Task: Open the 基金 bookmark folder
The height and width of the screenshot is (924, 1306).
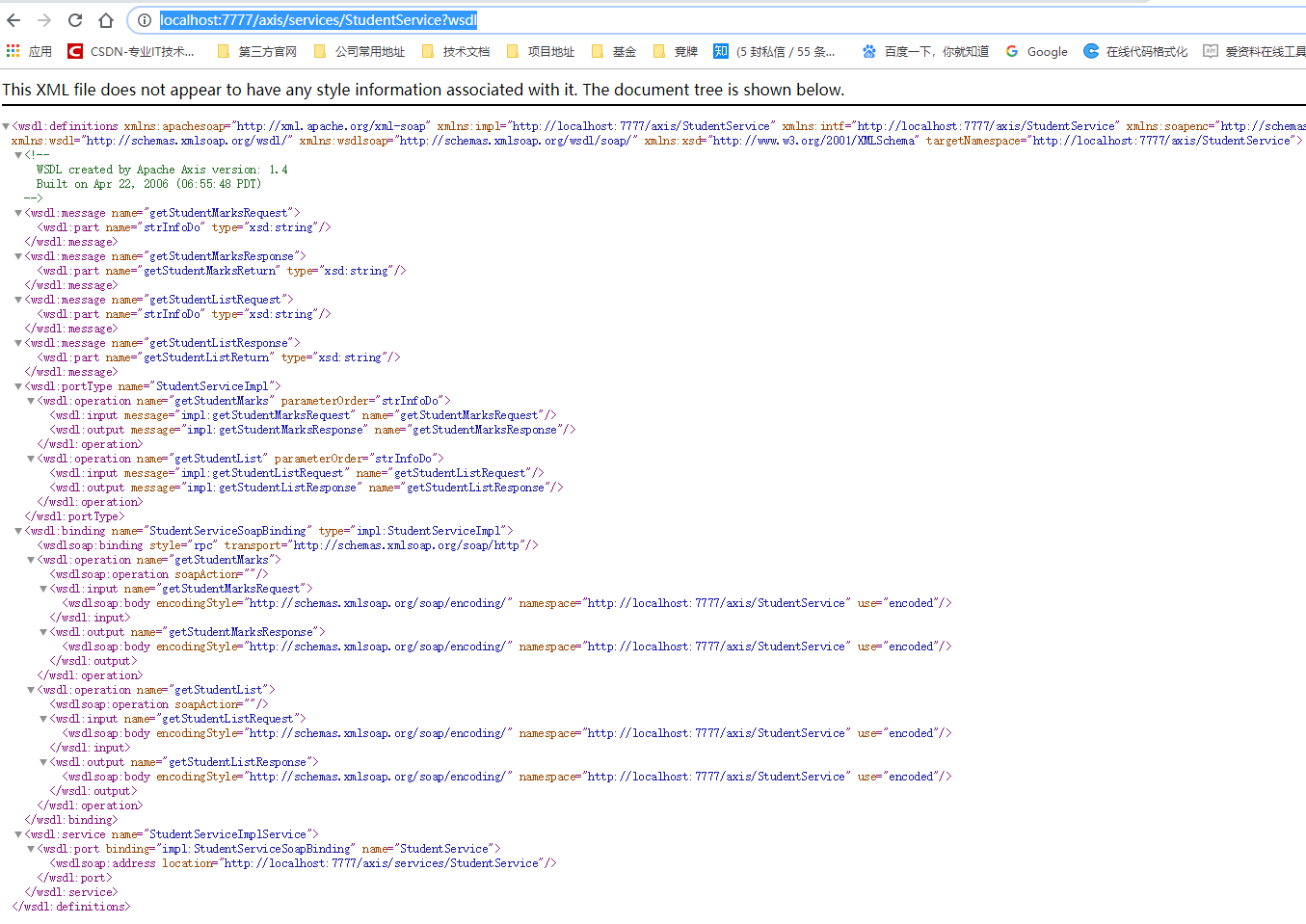Action: coord(614,51)
